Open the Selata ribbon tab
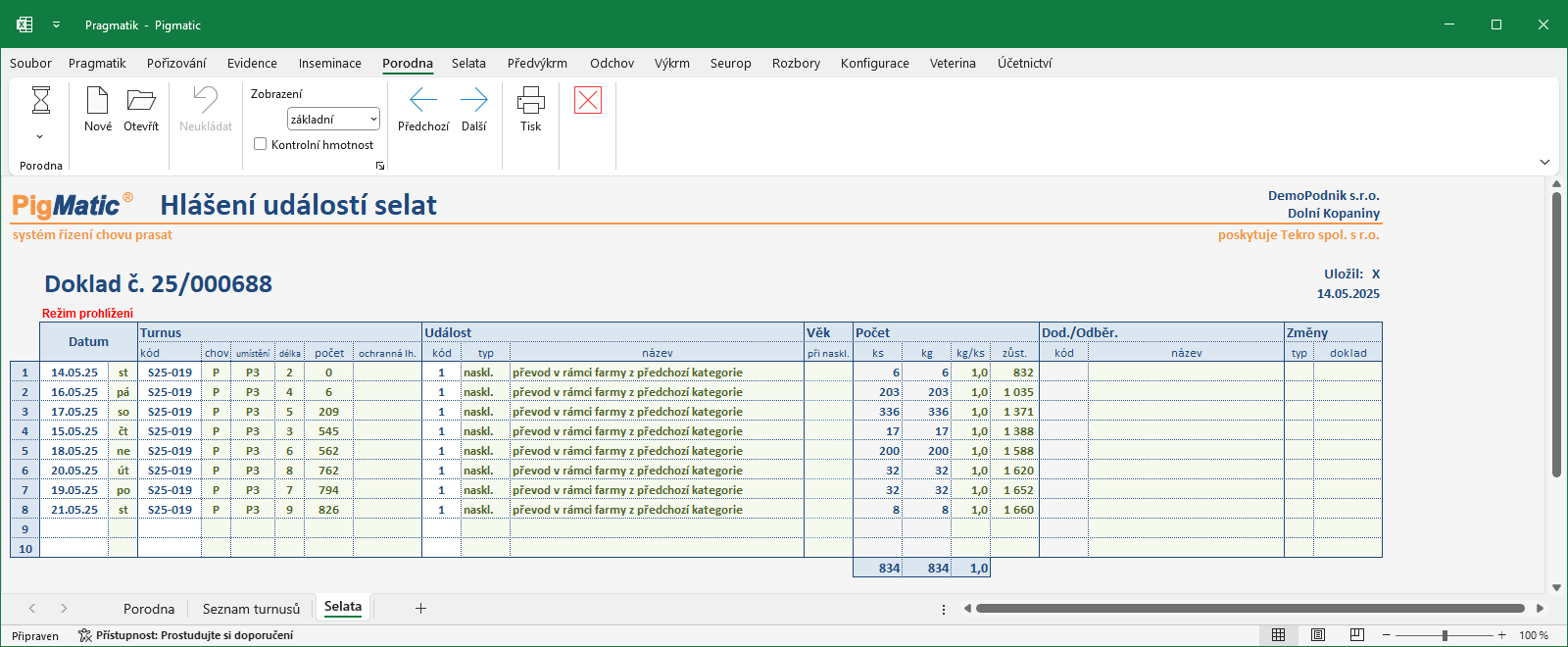Image resolution: width=1568 pixels, height=647 pixels. pos(468,63)
